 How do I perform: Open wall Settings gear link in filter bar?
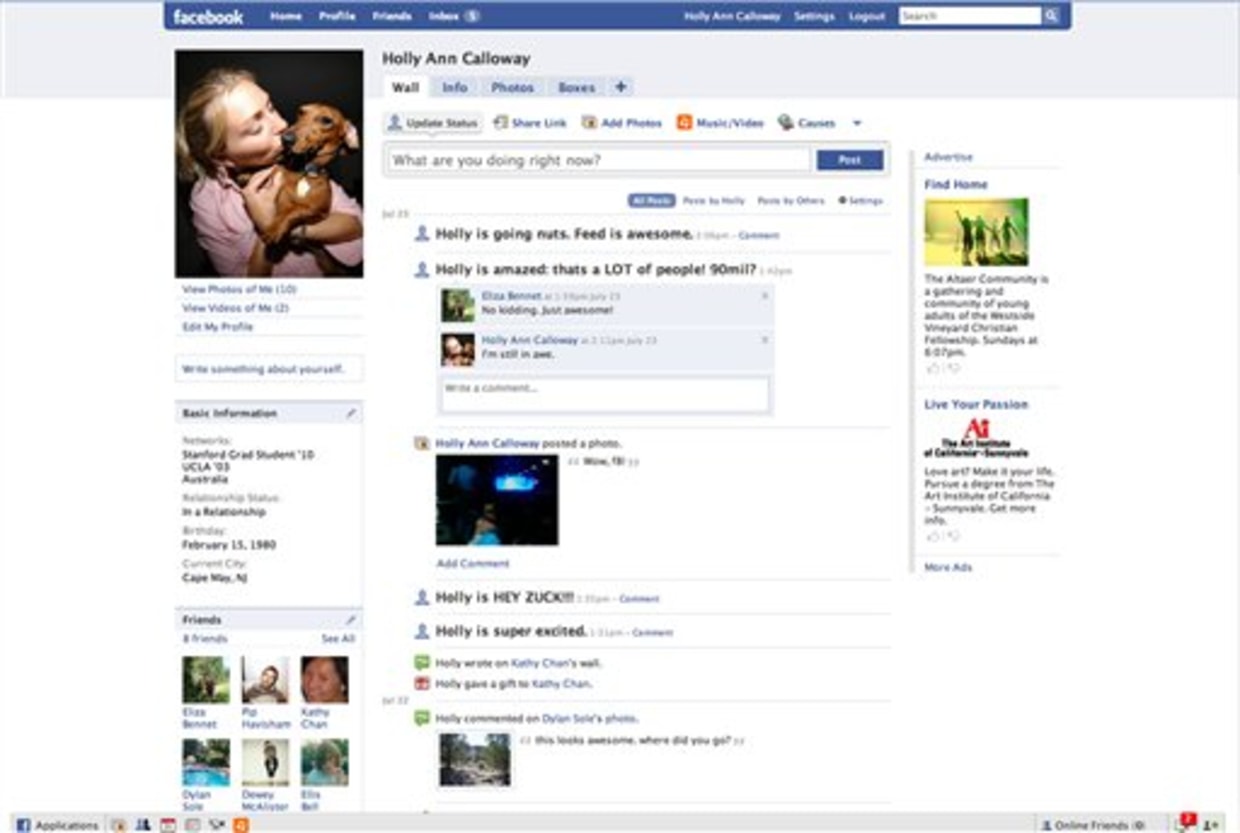click(x=860, y=201)
